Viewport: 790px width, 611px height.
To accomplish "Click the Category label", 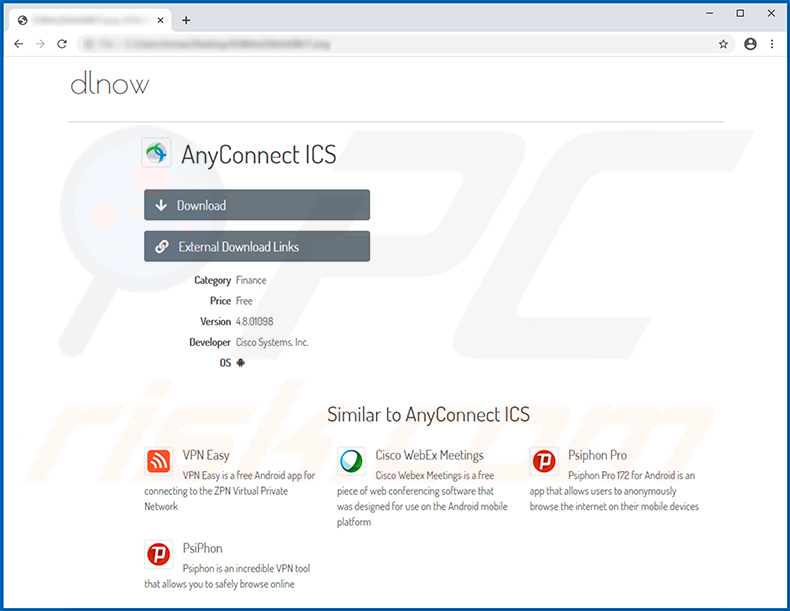I will 213,280.
